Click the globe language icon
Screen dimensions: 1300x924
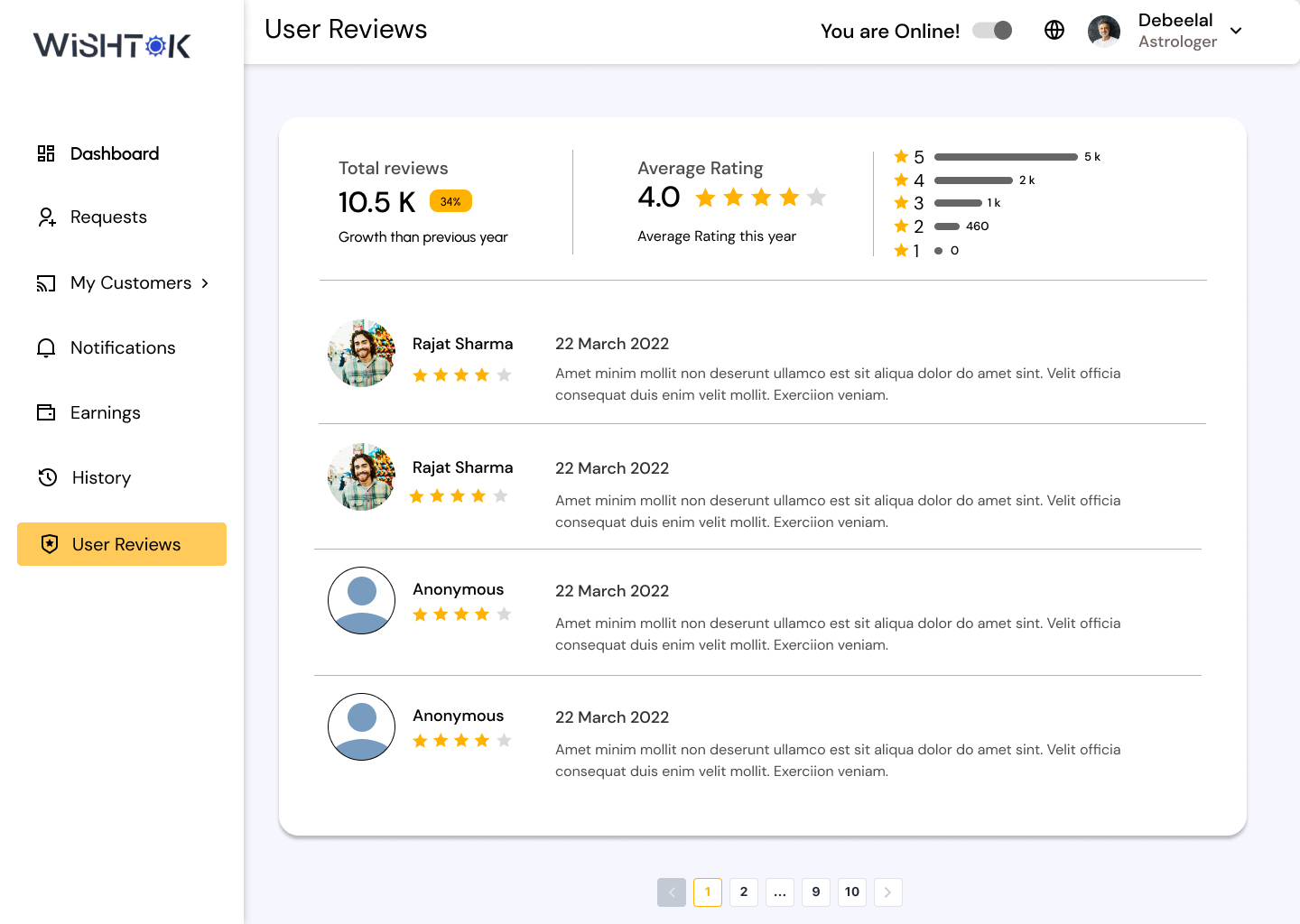click(1054, 30)
